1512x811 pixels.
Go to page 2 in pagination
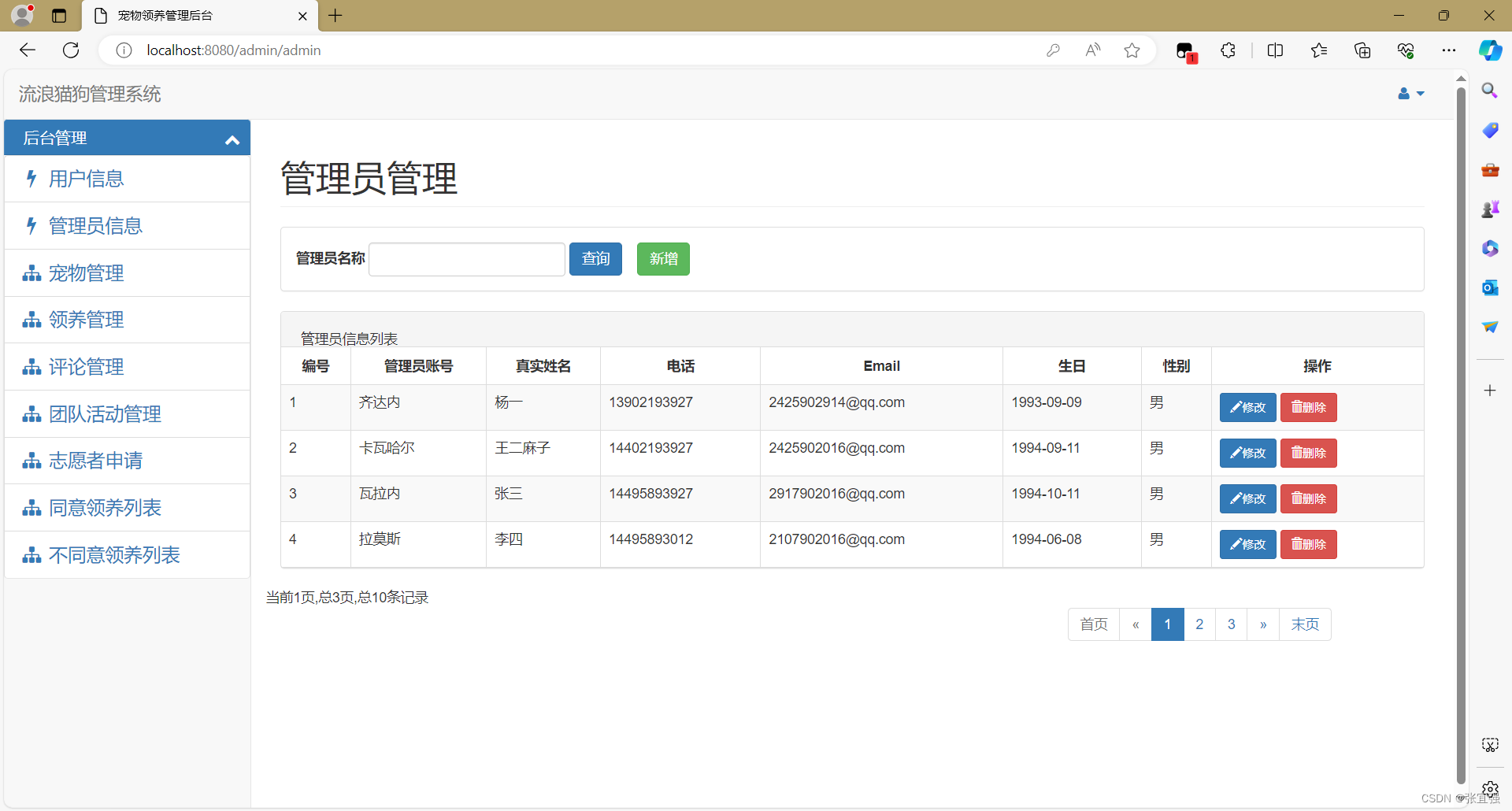[x=1199, y=624]
